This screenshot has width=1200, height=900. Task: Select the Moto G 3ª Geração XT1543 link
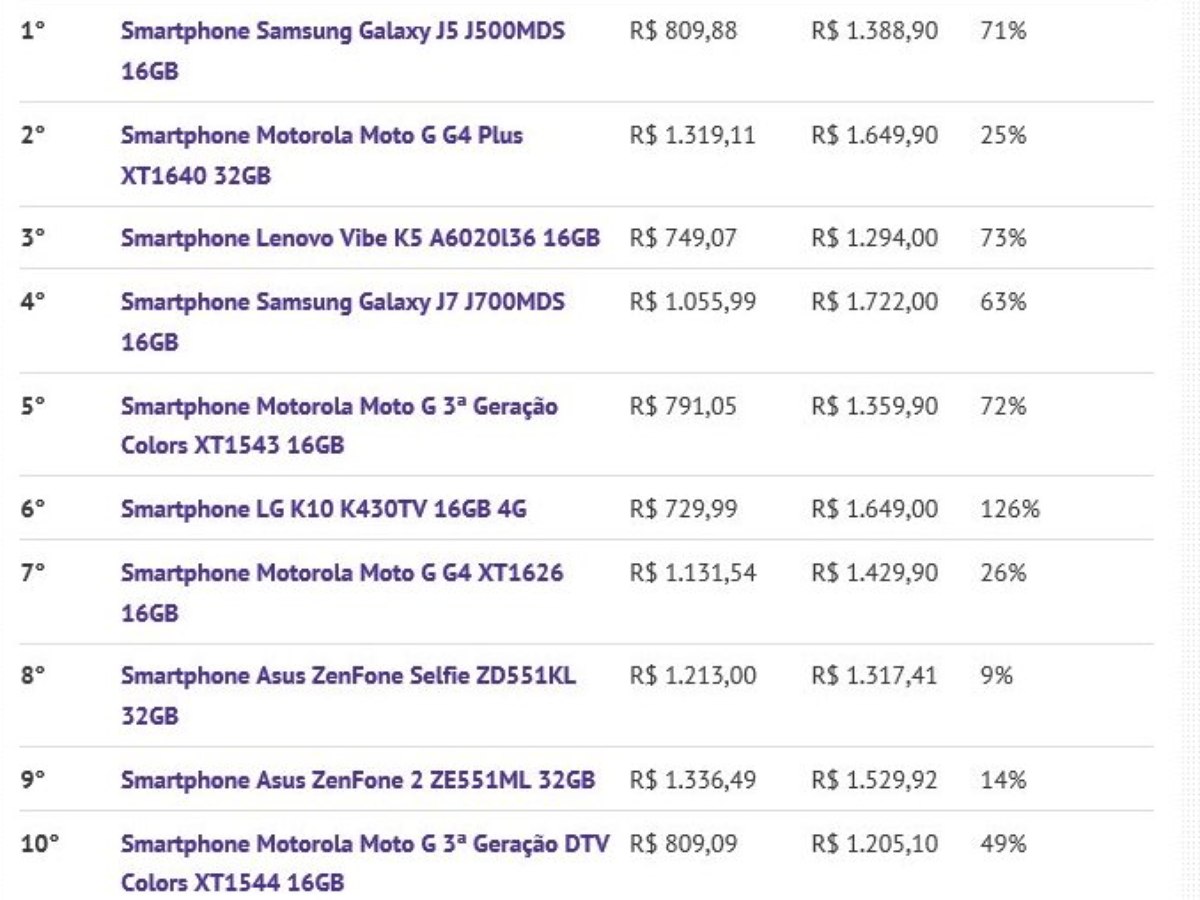(339, 406)
